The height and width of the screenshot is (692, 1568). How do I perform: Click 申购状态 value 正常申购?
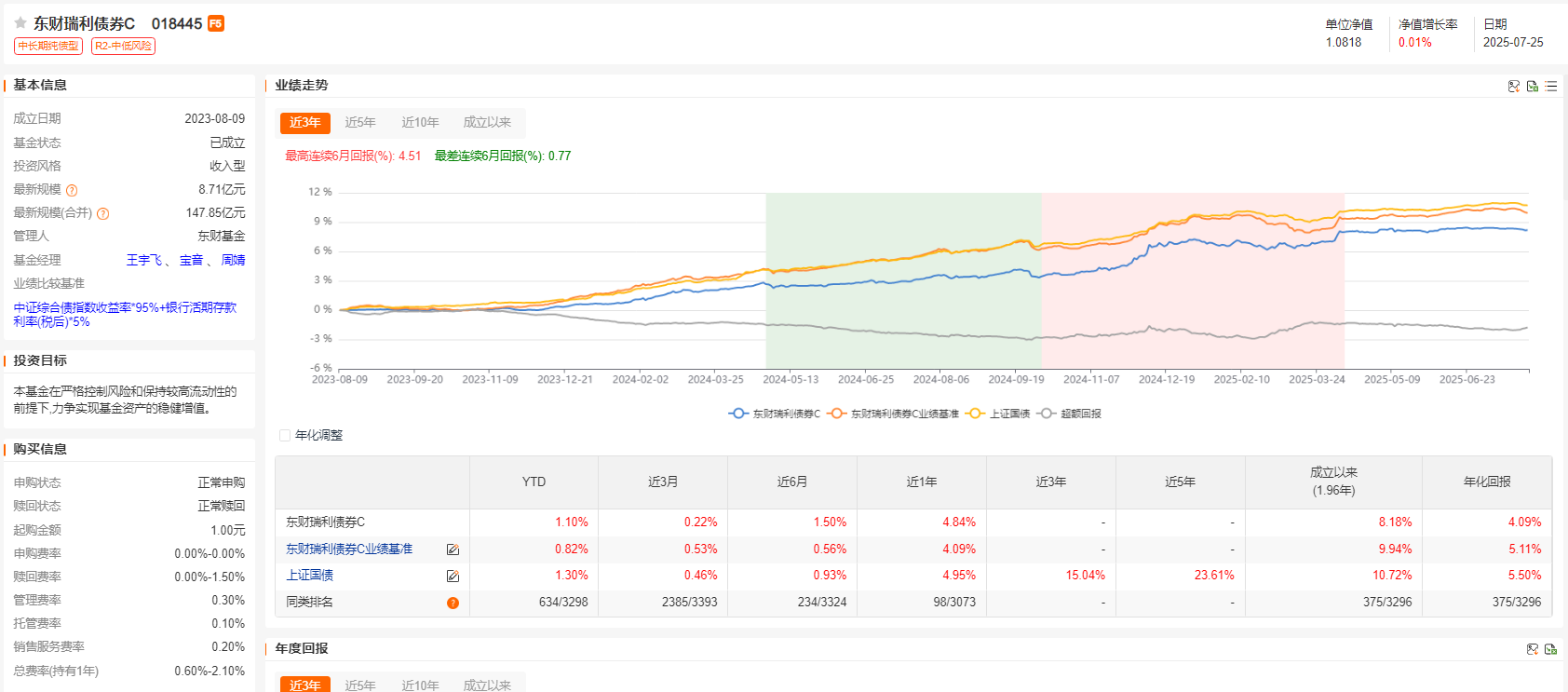click(x=222, y=483)
